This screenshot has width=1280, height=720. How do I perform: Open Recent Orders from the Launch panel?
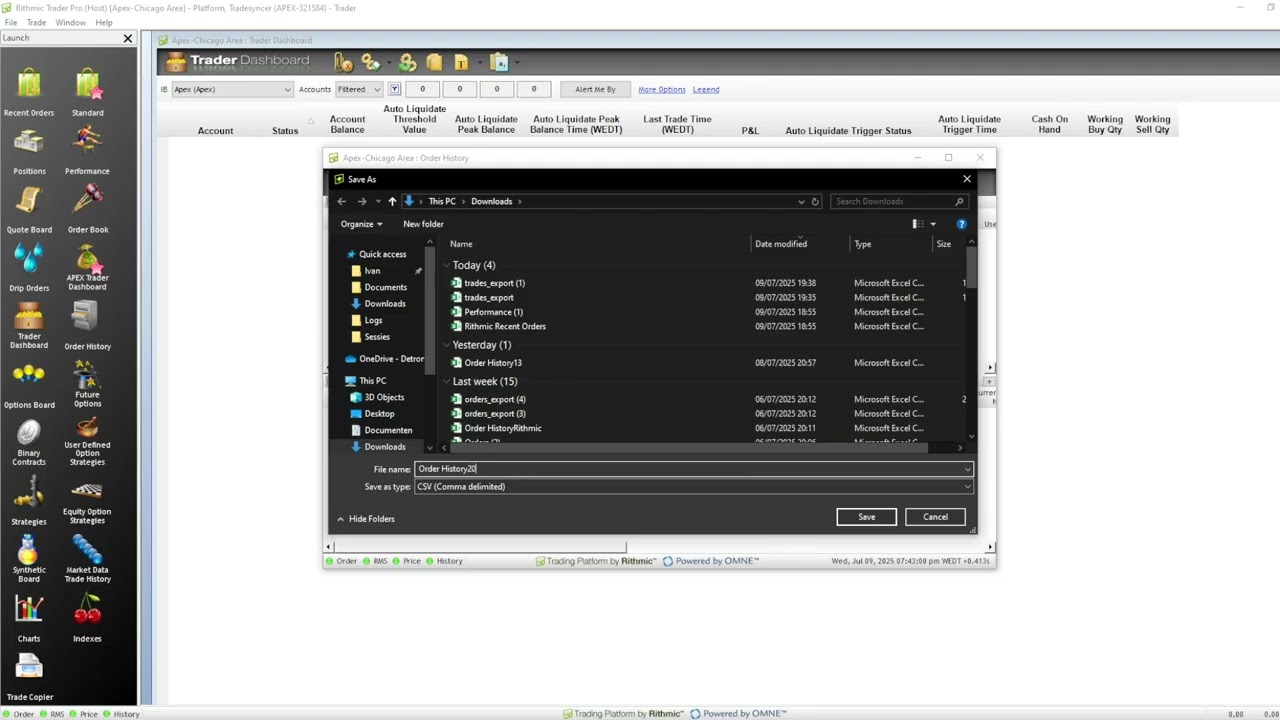29,92
